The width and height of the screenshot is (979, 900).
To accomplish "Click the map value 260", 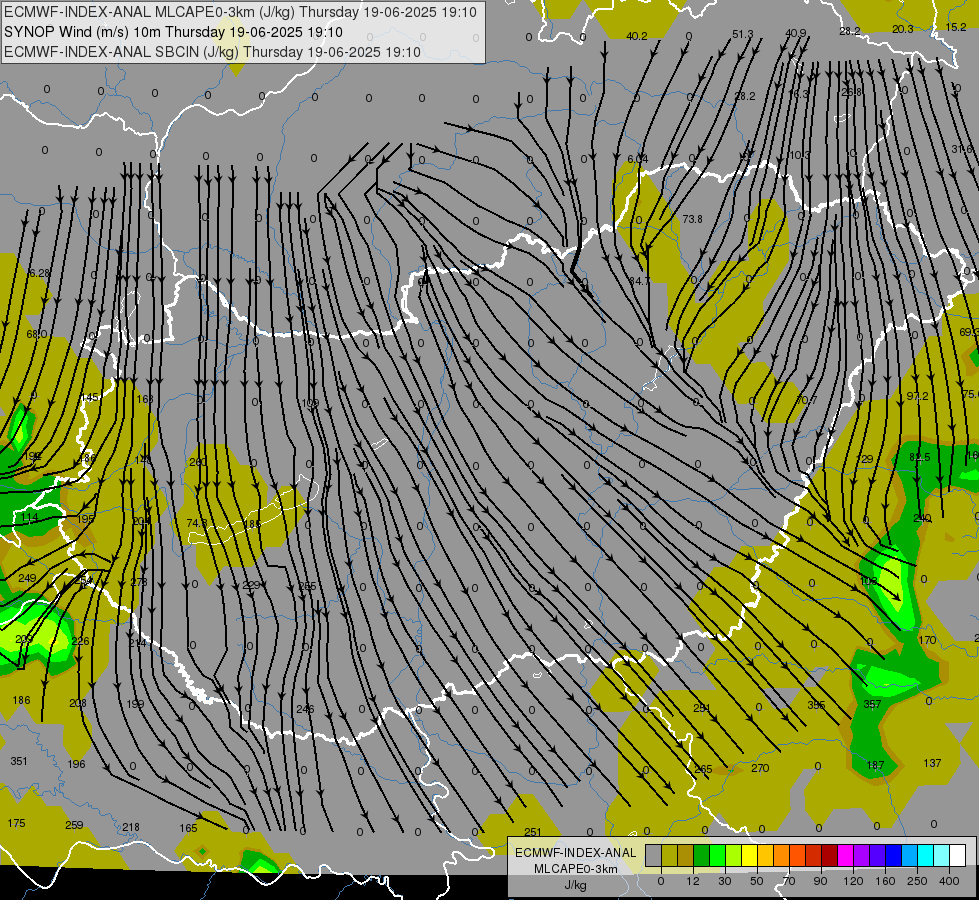I will point(197,462).
